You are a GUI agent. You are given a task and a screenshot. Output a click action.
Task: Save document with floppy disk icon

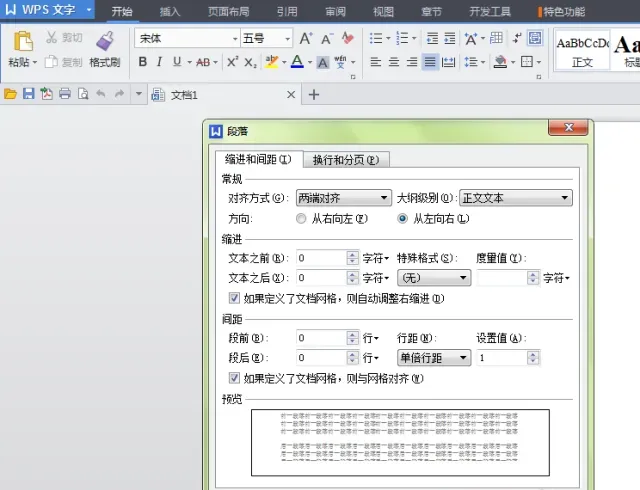pyautogui.click(x=29, y=94)
